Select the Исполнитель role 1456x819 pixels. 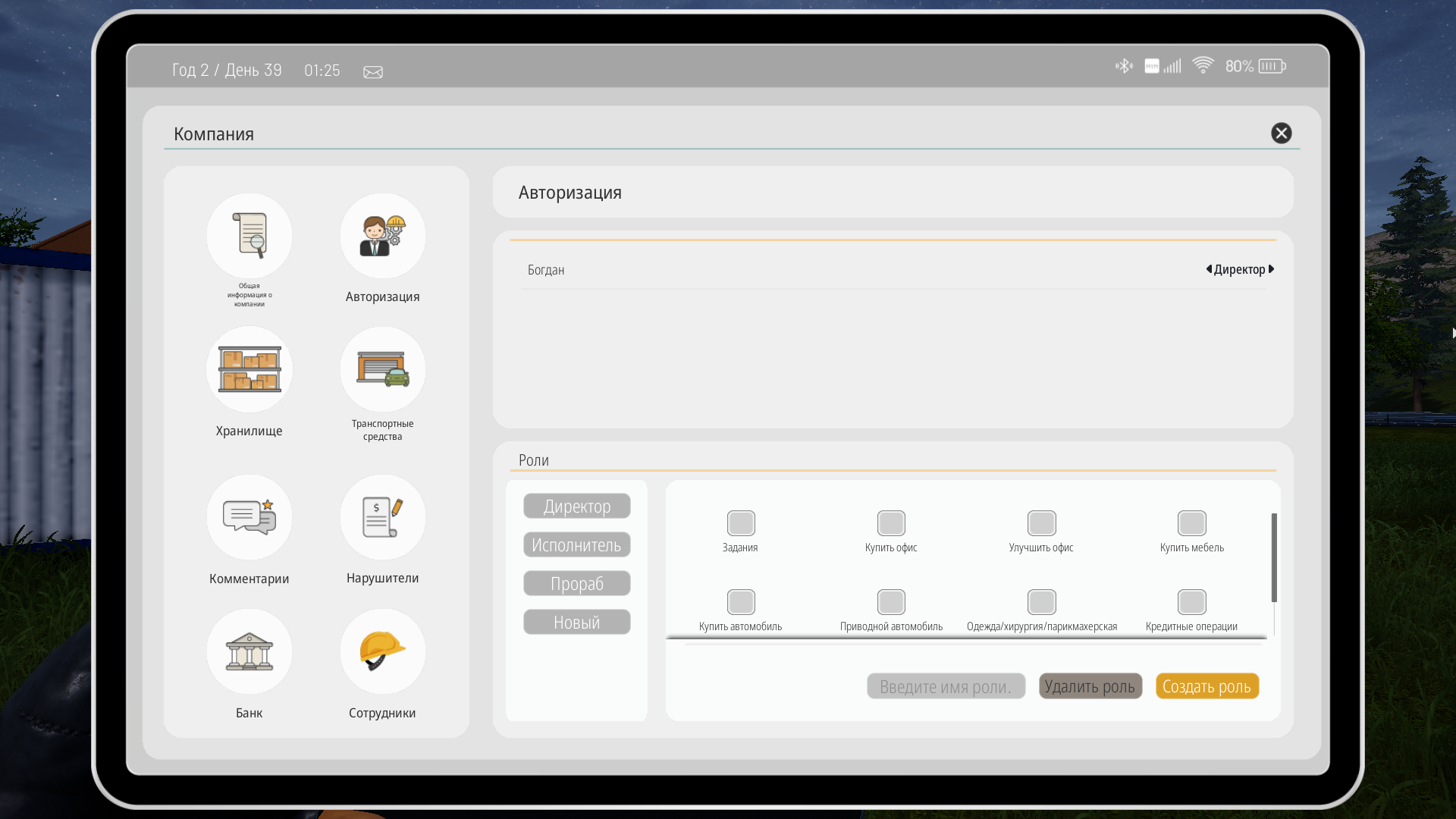coord(576,545)
